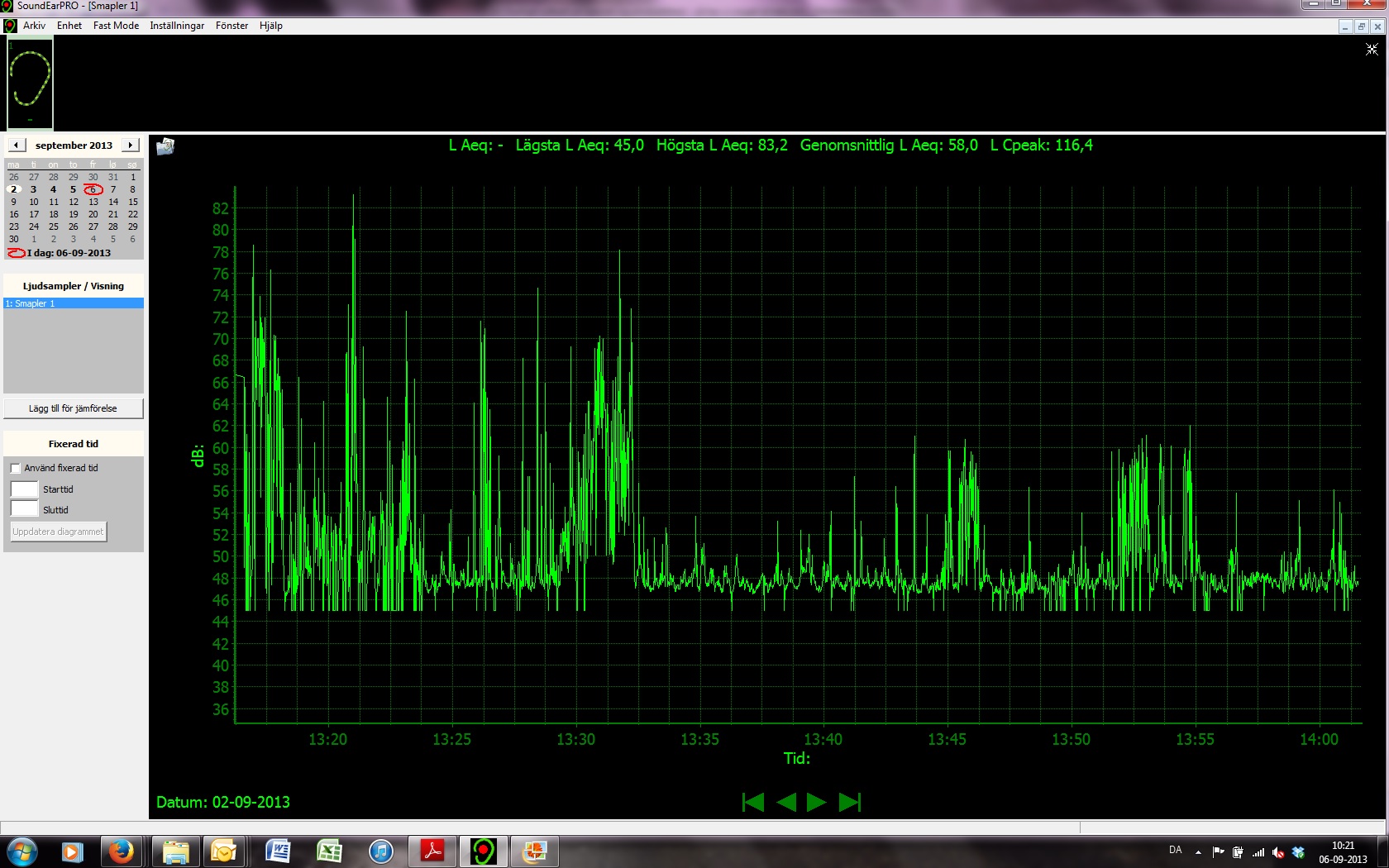Click the network signal tray icon
This screenshot has height=868, width=1389.
point(1258,852)
